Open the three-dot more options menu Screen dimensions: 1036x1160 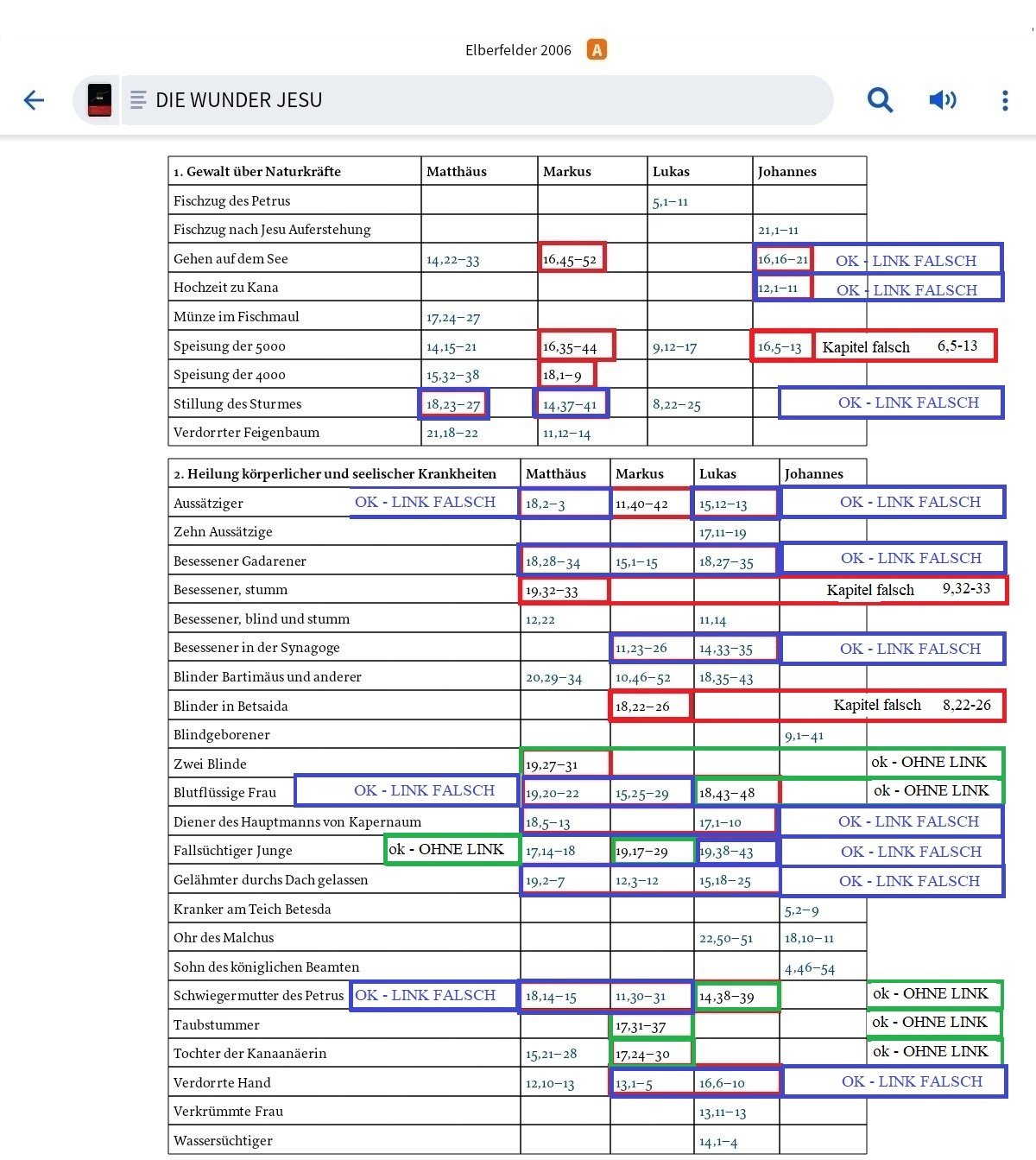click(x=1005, y=100)
